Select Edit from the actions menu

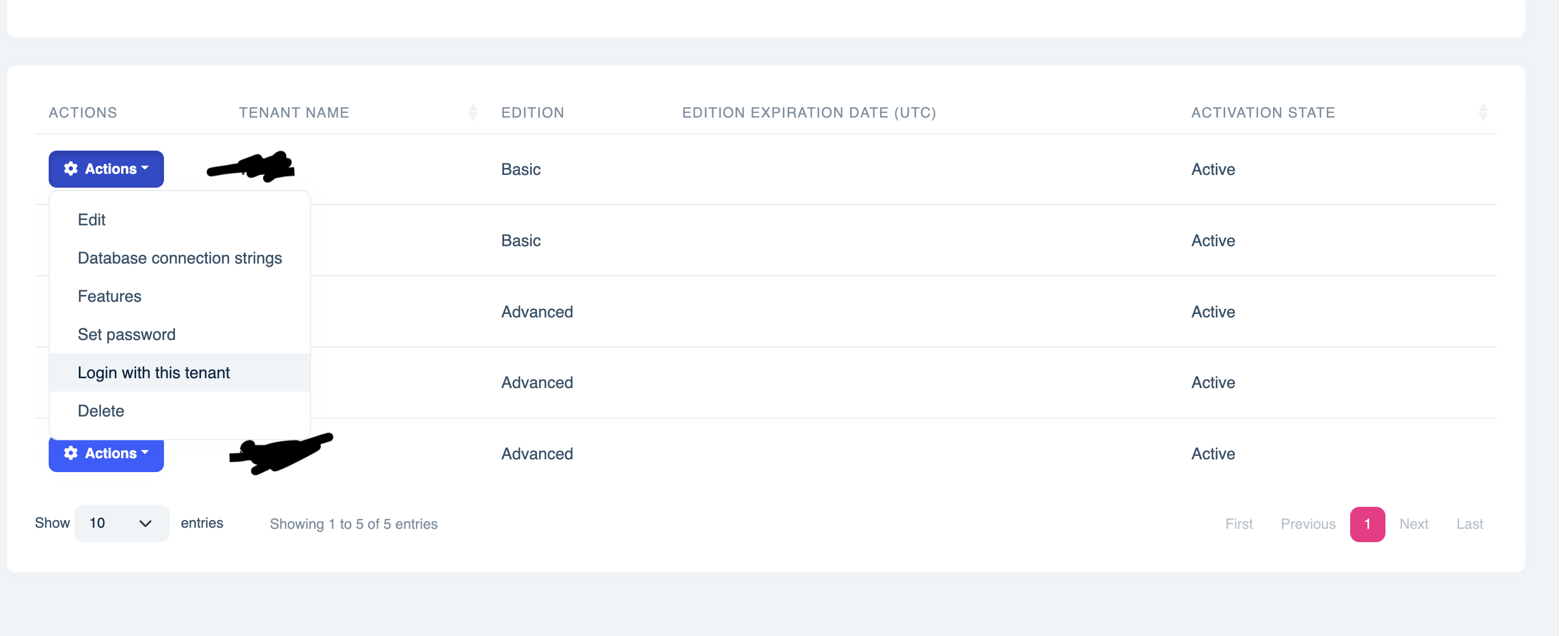(92, 220)
